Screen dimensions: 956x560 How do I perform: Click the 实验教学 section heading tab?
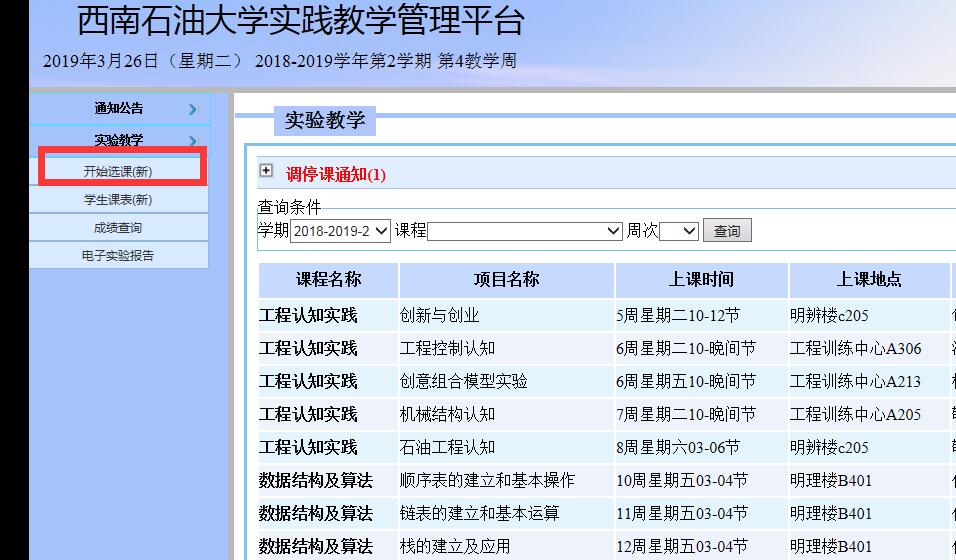pyautogui.click(x=325, y=120)
